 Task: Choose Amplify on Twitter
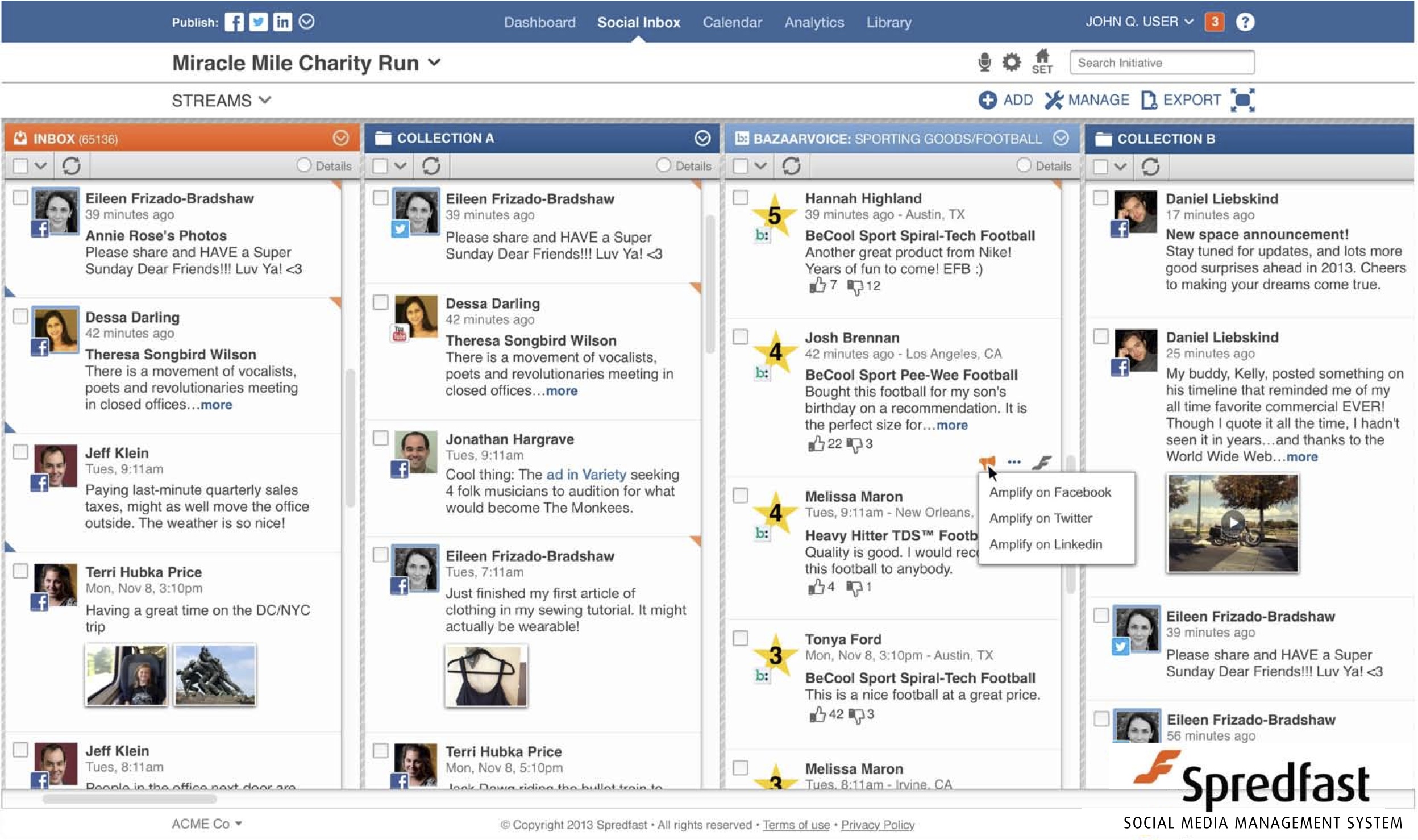[1040, 518]
